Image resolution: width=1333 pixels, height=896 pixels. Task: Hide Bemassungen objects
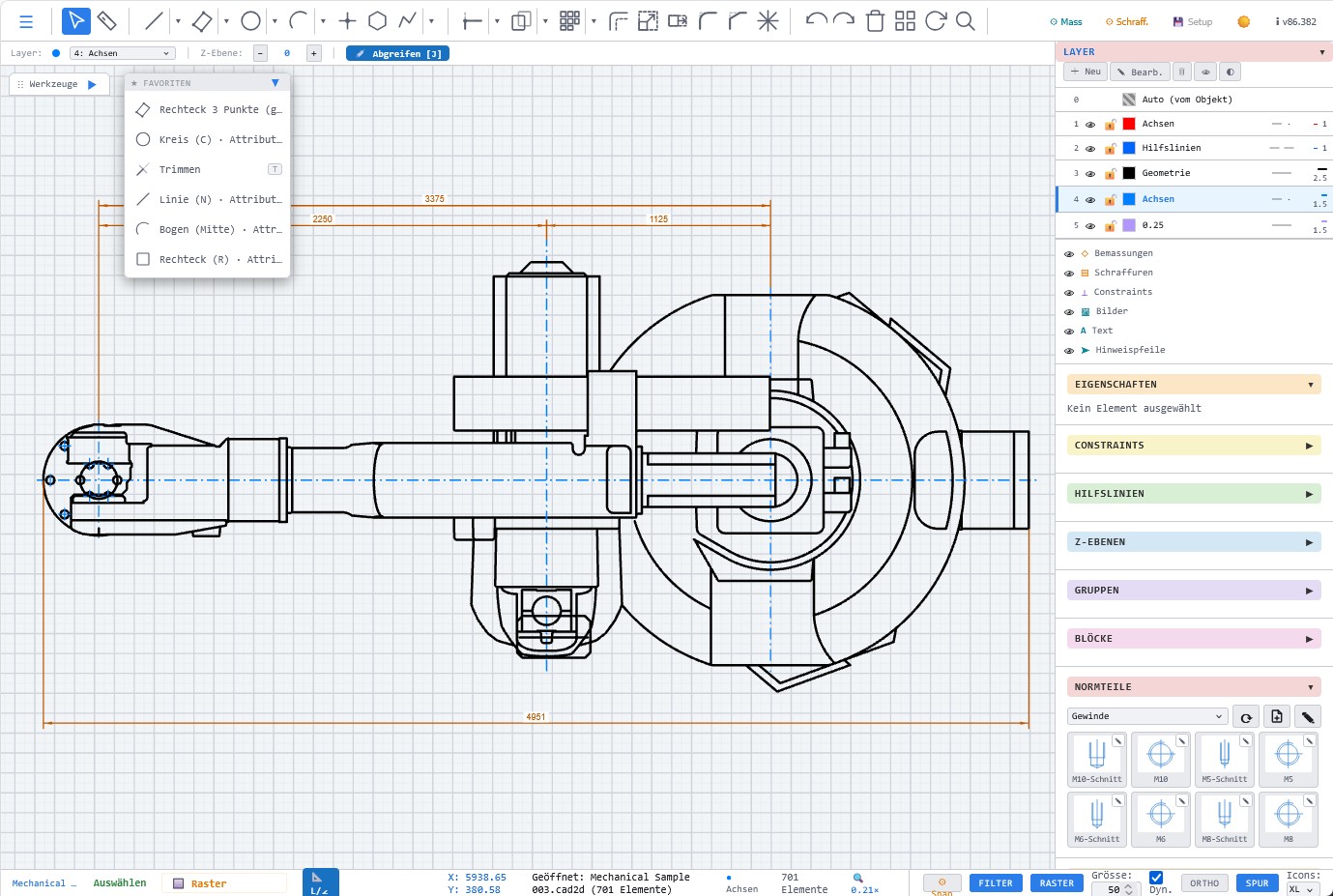coord(1069,254)
